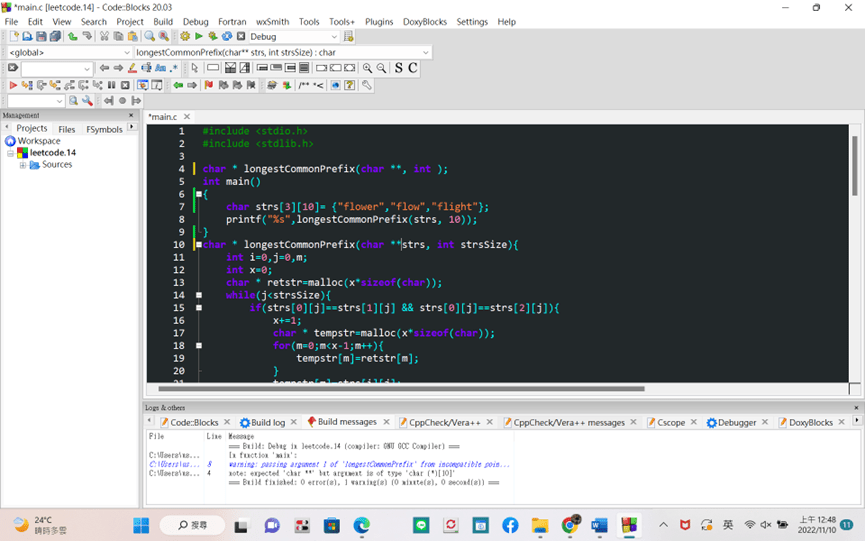
Task: Click the Cut scissors icon
Action: pos(104,37)
